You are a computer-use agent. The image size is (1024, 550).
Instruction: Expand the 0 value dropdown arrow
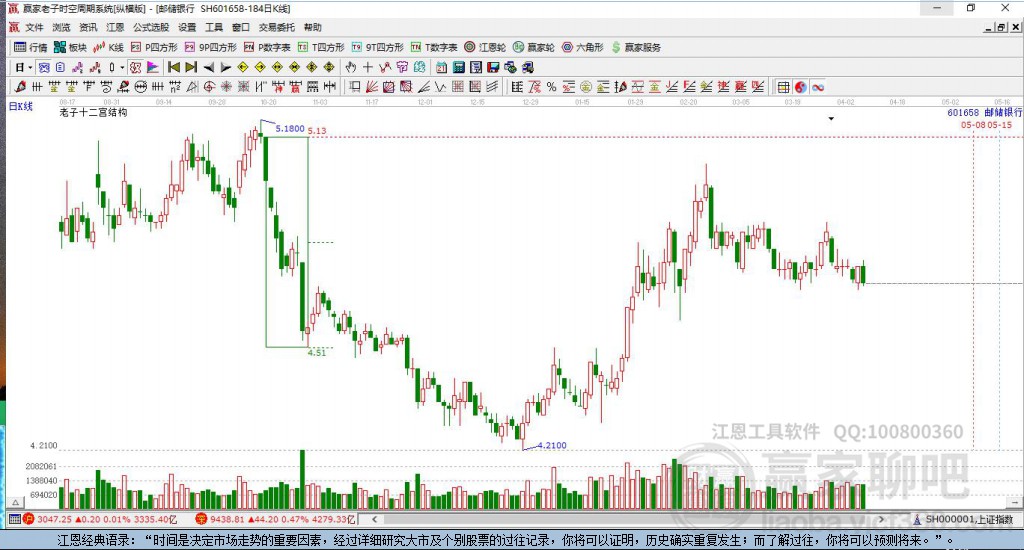[x=122, y=67]
